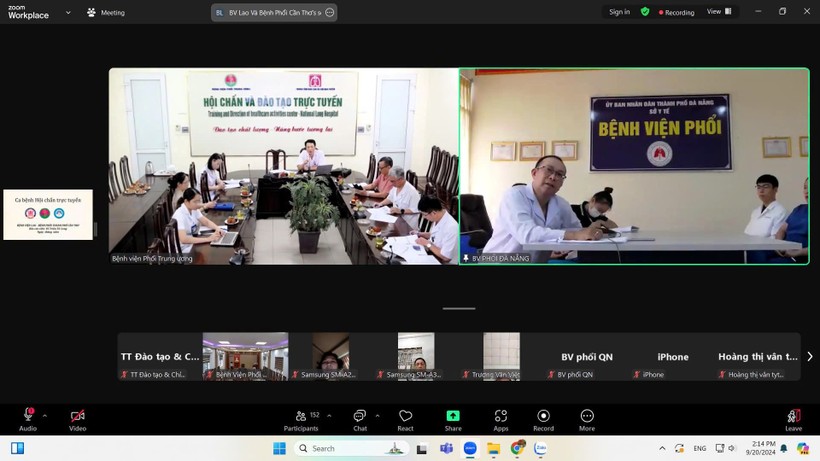This screenshot has width=820, height=461.
Task: Click the Sign in link
Action: [619, 12]
